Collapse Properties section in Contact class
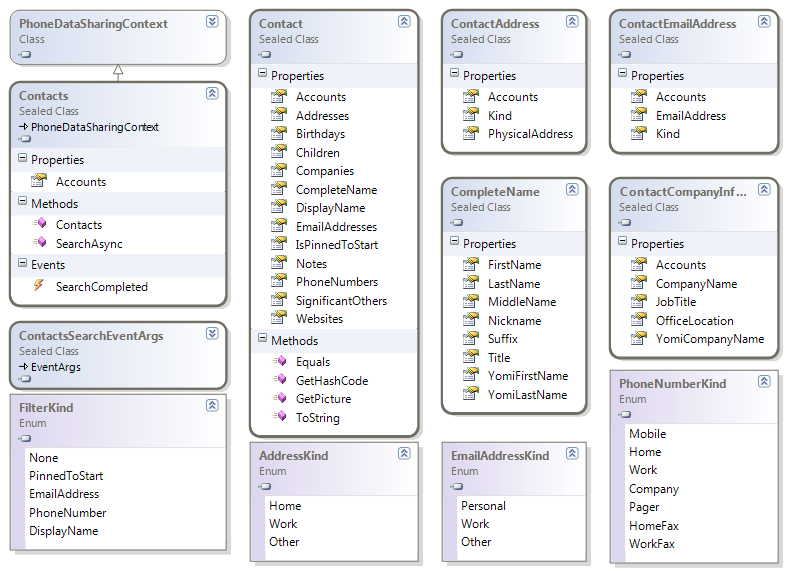The width and height of the screenshot is (787, 571). pos(263,73)
